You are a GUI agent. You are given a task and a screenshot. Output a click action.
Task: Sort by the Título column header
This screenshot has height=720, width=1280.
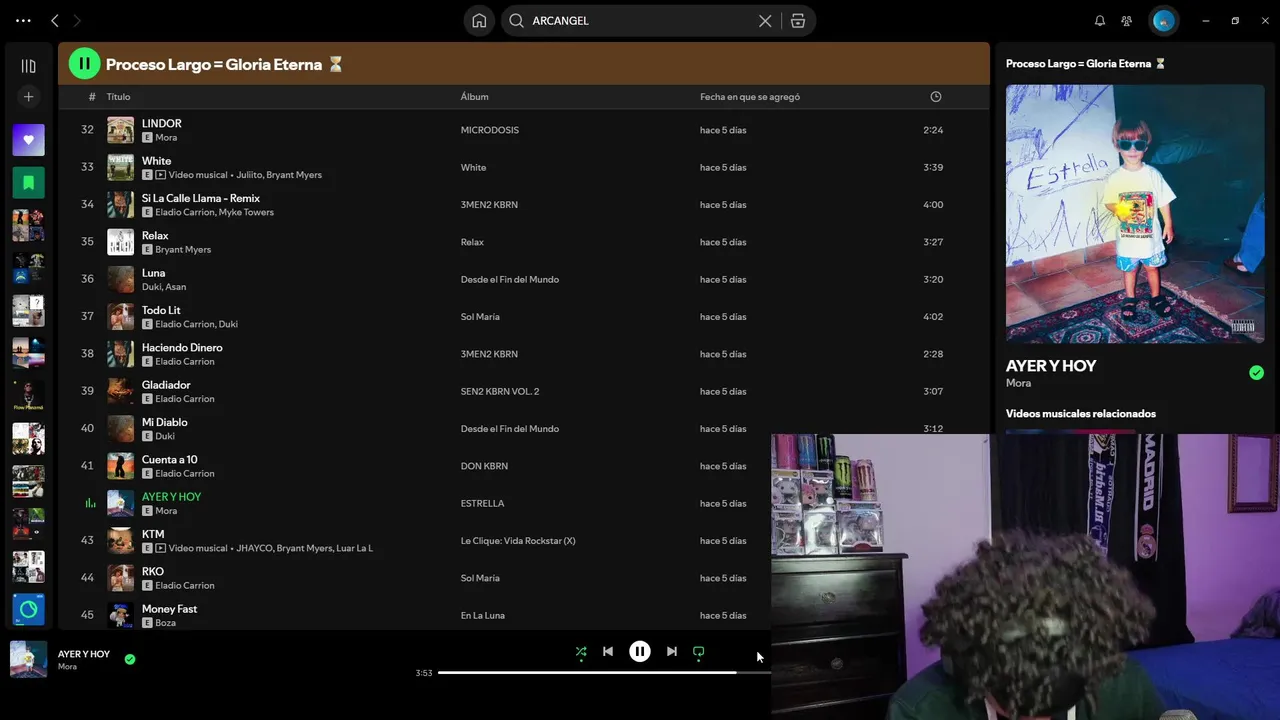coord(118,97)
